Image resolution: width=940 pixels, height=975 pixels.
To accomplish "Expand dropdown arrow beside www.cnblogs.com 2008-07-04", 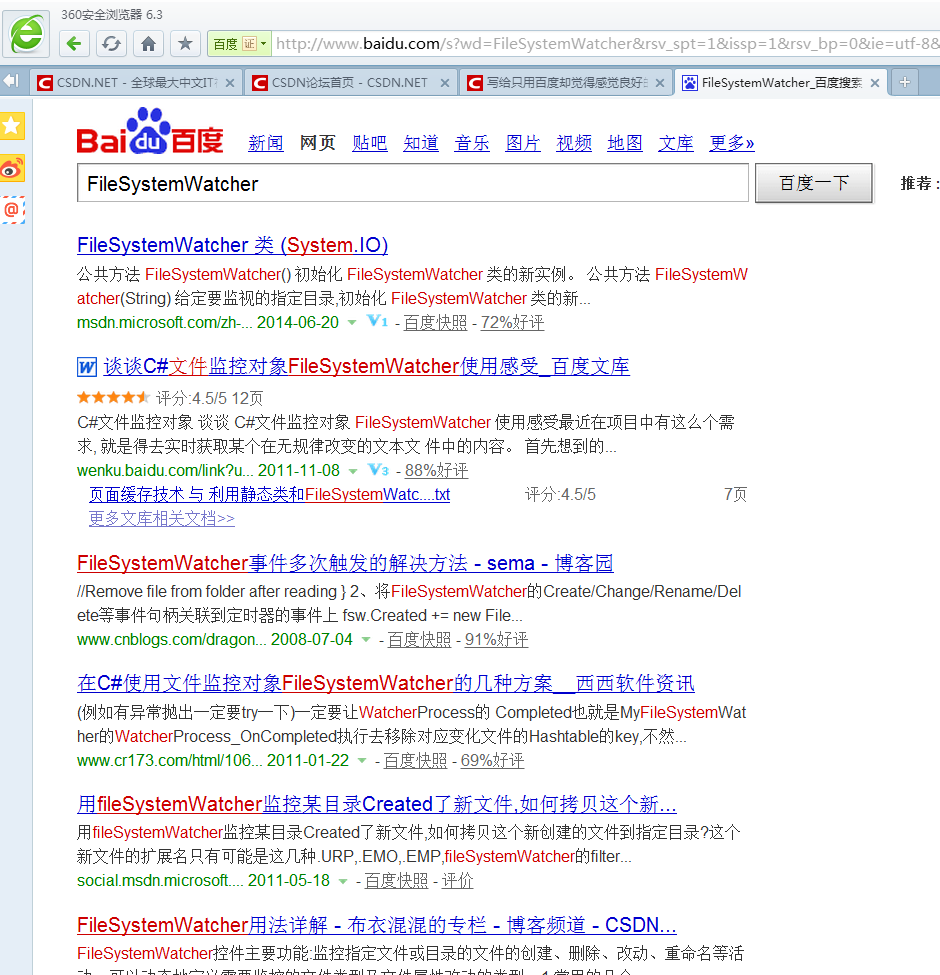I will tap(366, 639).
